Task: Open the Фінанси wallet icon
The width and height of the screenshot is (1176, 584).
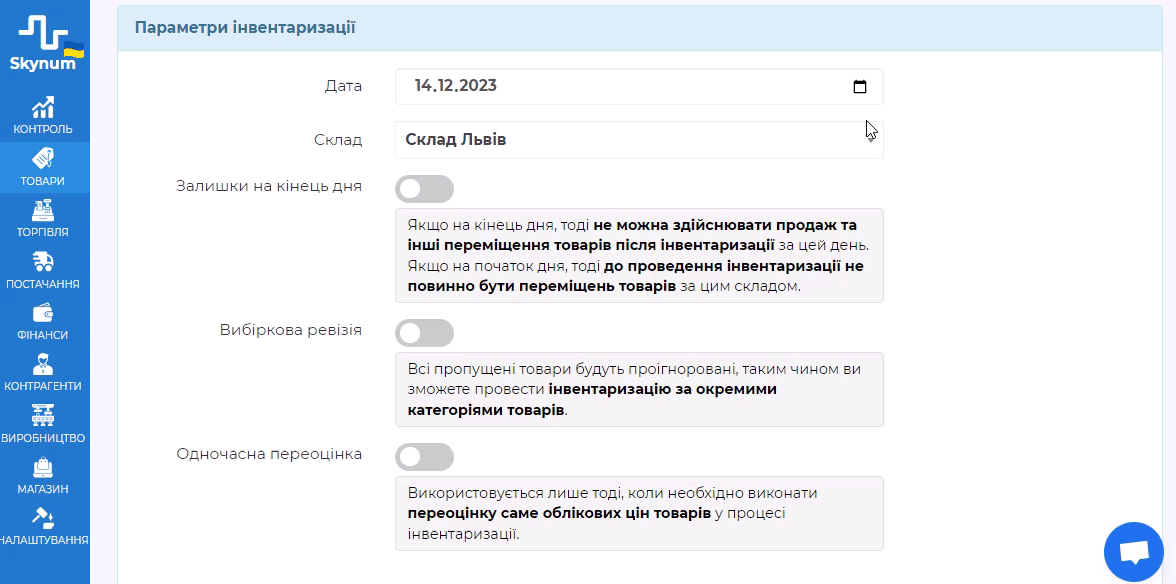Action: [x=43, y=313]
